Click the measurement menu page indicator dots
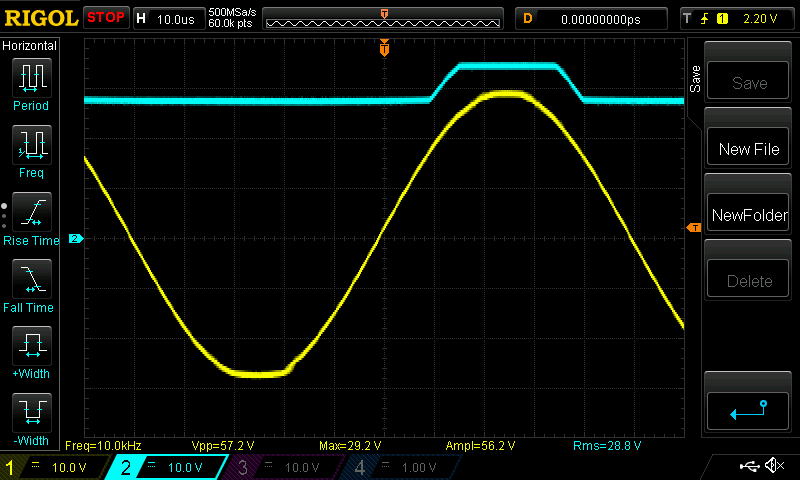Image resolution: width=800 pixels, height=480 pixels. [4, 216]
